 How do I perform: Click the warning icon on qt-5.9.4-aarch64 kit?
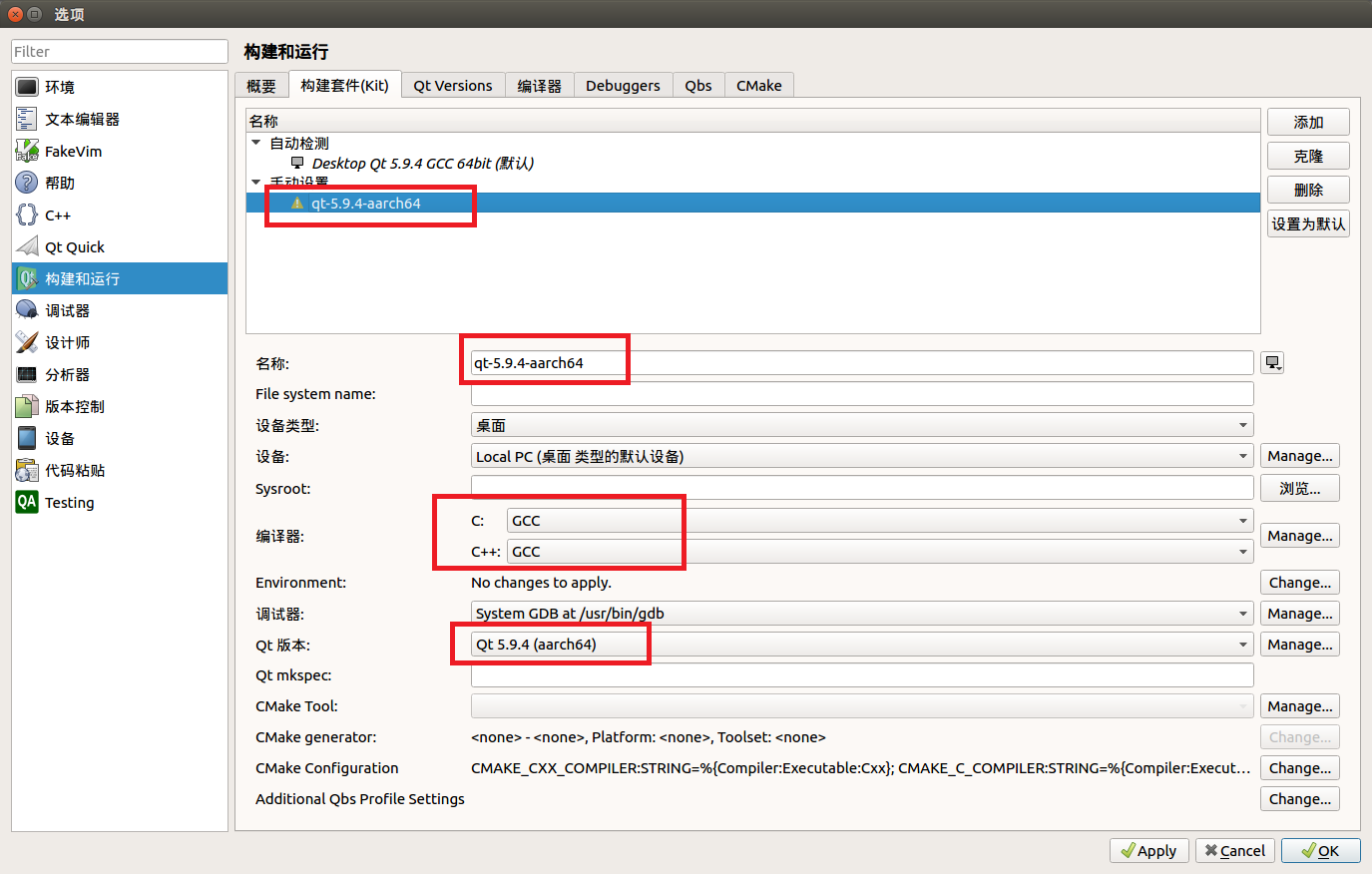[297, 204]
